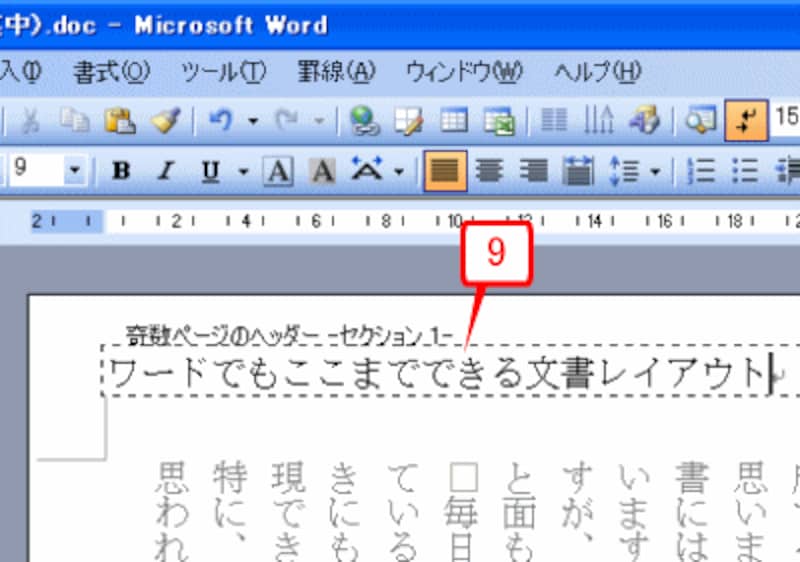The image size is (800, 562).
Task: Toggle Bold formatting
Action: point(121,170)
